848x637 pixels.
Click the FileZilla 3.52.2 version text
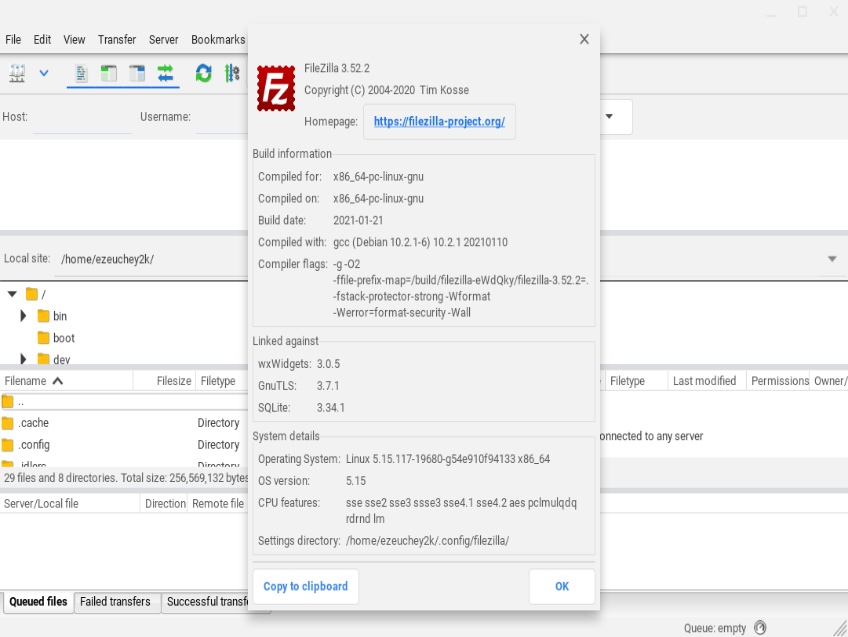337,68
